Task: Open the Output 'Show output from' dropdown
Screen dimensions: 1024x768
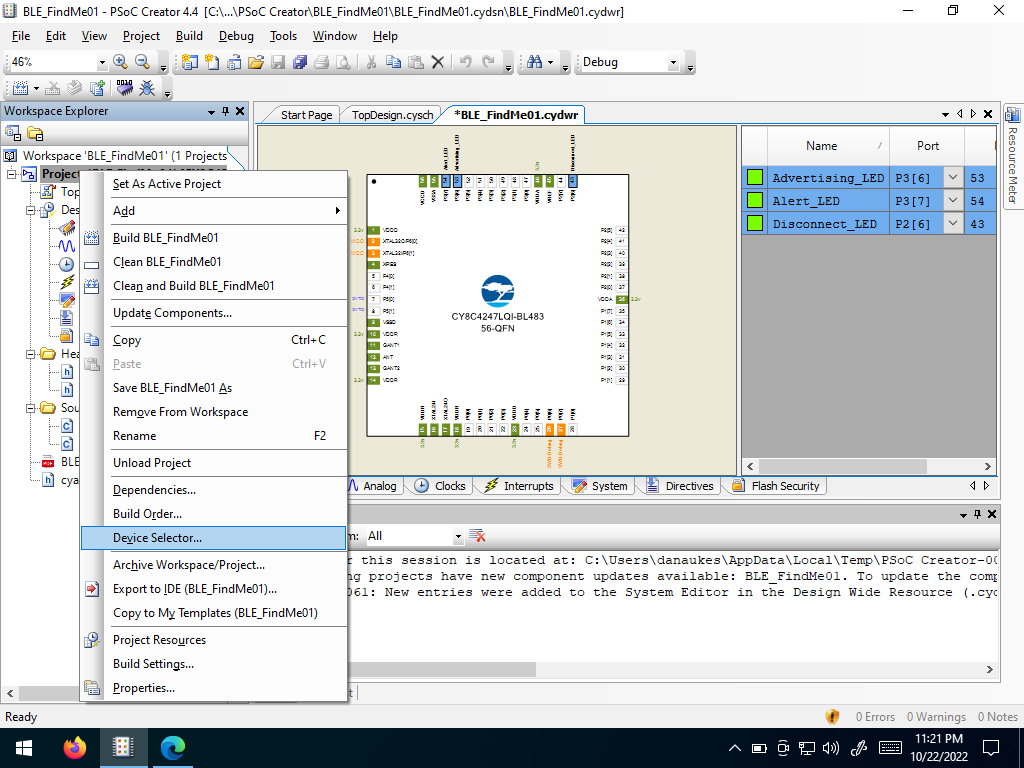Action: click(458, 536)
